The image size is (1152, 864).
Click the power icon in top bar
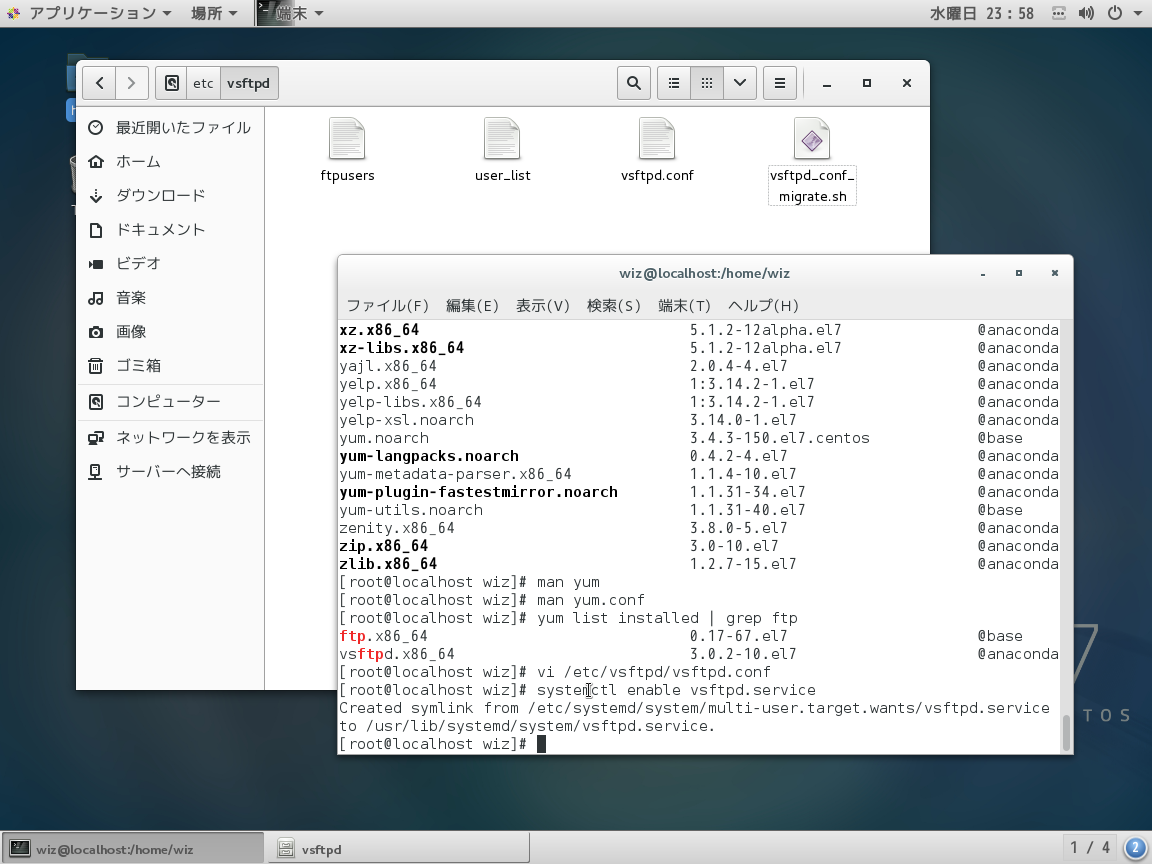[1115, 13]
